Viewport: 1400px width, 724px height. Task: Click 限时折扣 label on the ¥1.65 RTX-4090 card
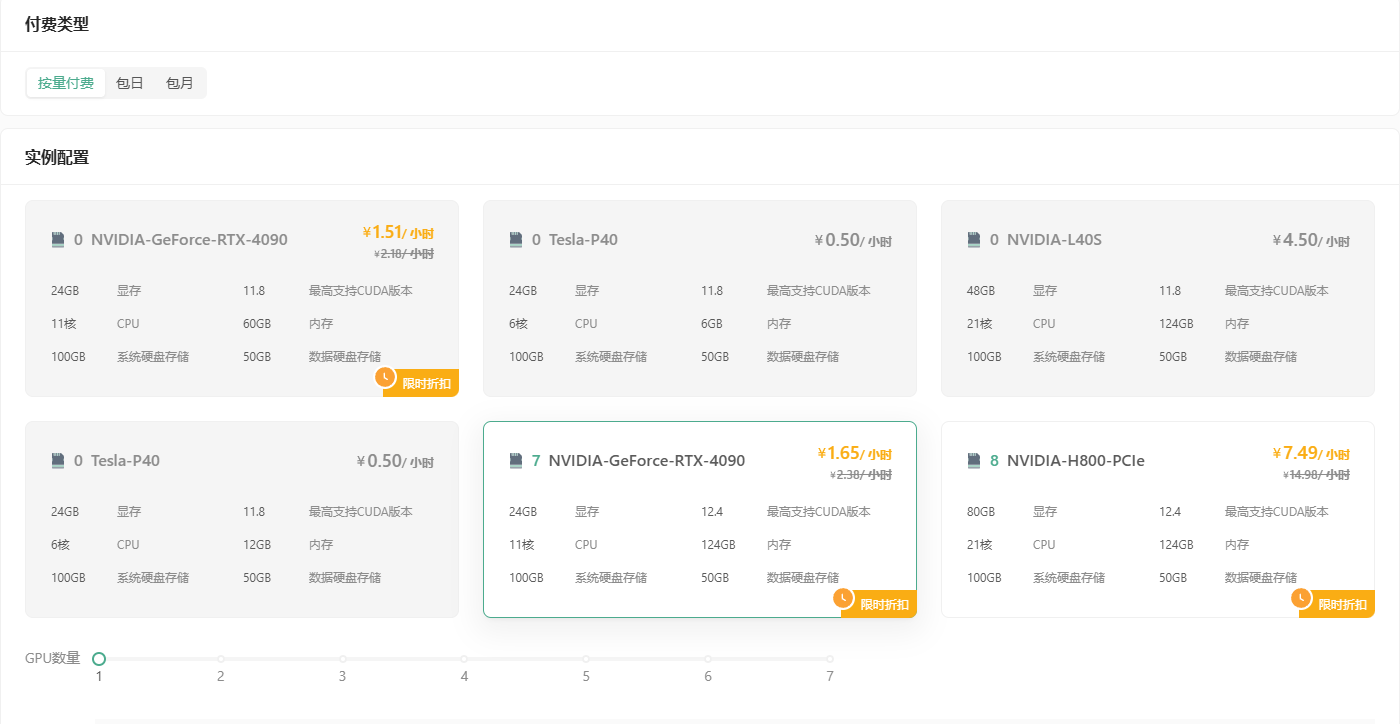pyautogui.click(x=884, y=605)
